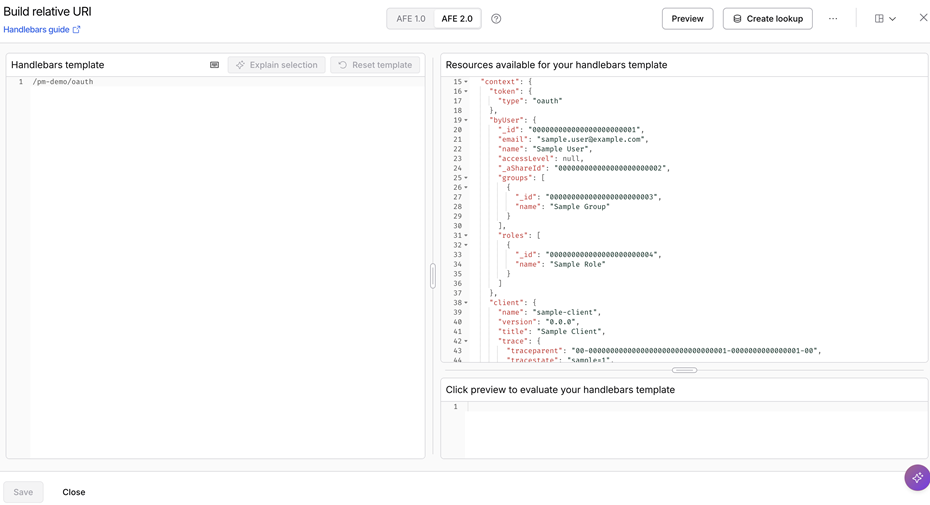Click the Close button at bottom
The width and height of the screenshot is (930, 505).
(74, 492)
